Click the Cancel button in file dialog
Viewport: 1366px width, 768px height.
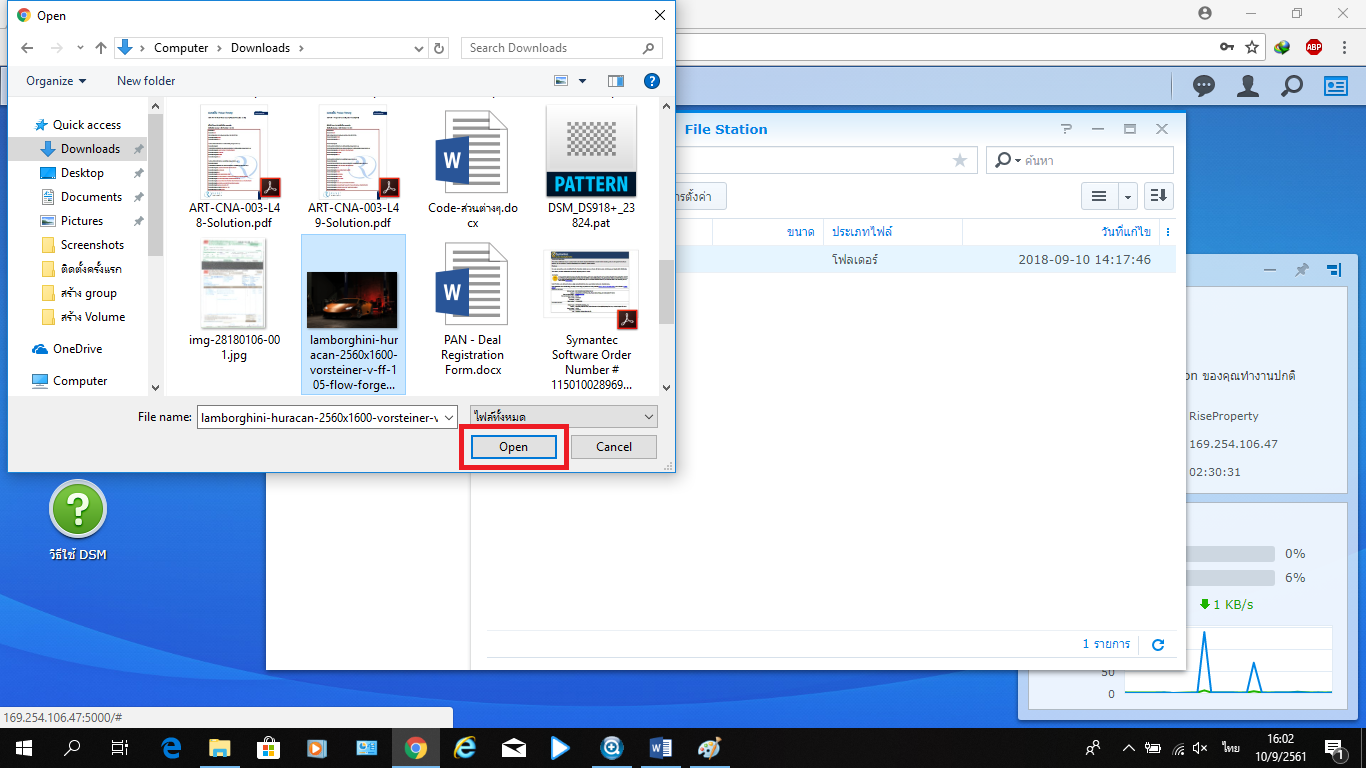click(613, 447)
